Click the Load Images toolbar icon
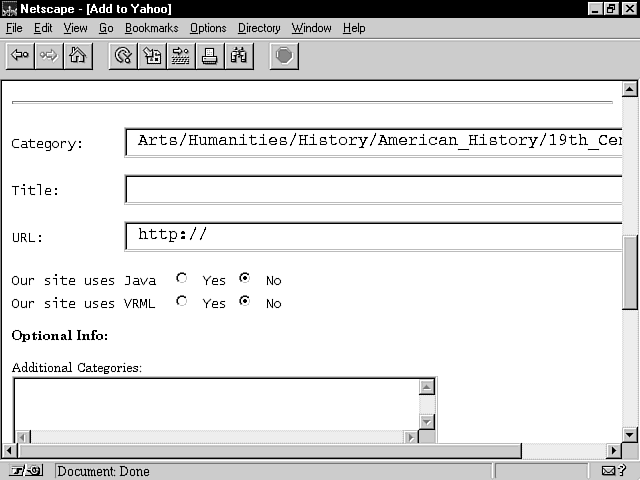This screenshot has height=480, width=640. (x=152, y=56)
